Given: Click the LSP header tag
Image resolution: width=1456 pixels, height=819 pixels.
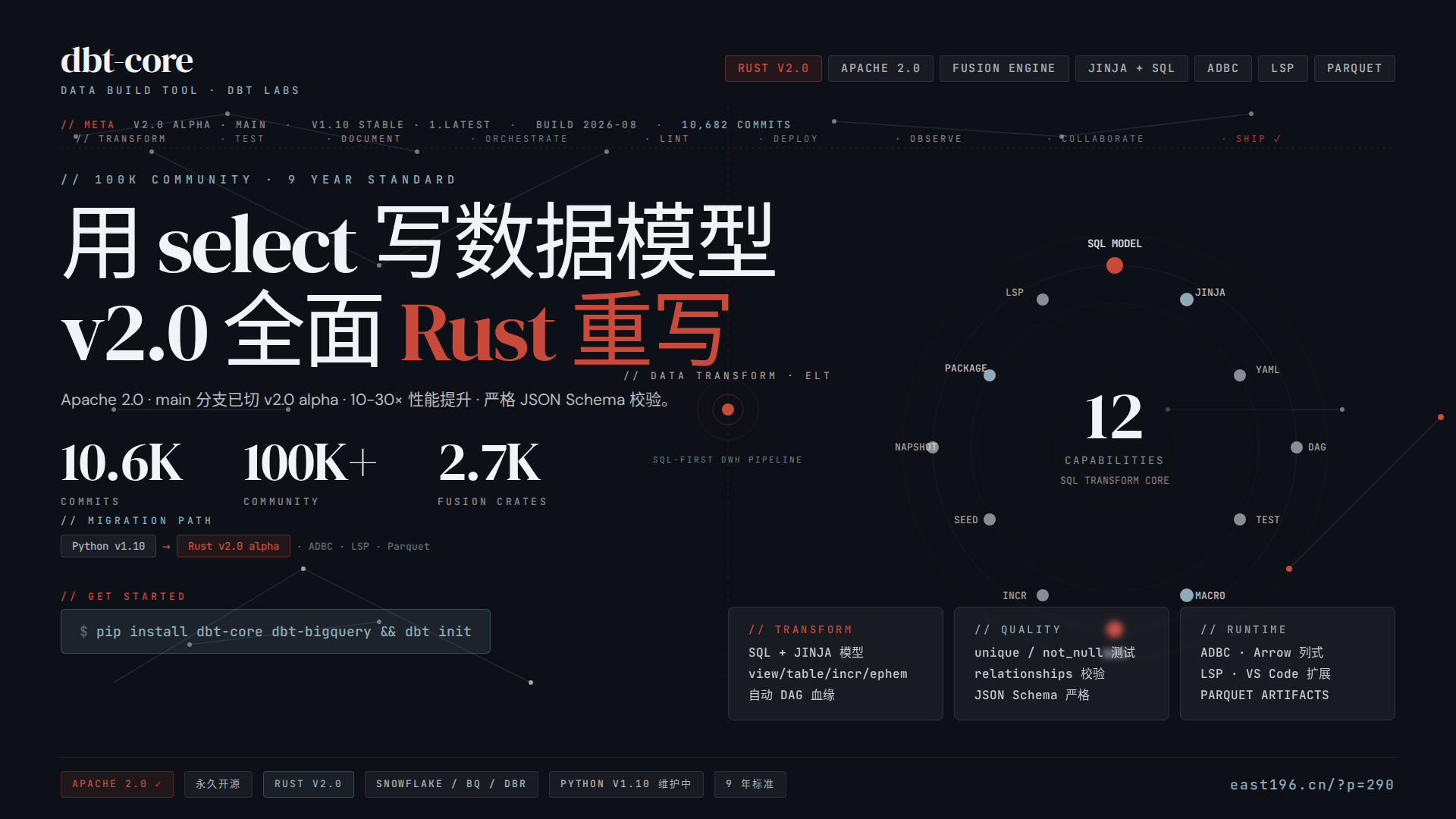Looking at the screenshot, I should (x=1283, y=68).
